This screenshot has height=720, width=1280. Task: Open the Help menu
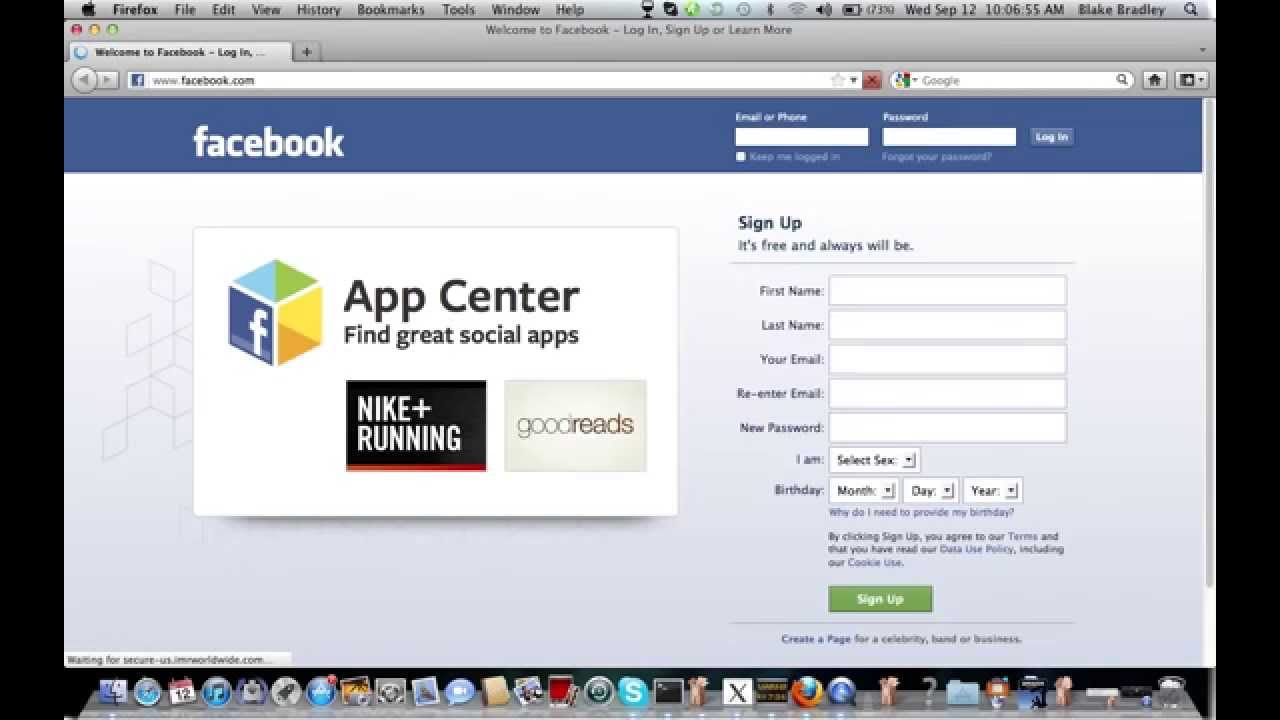[569, 9]
